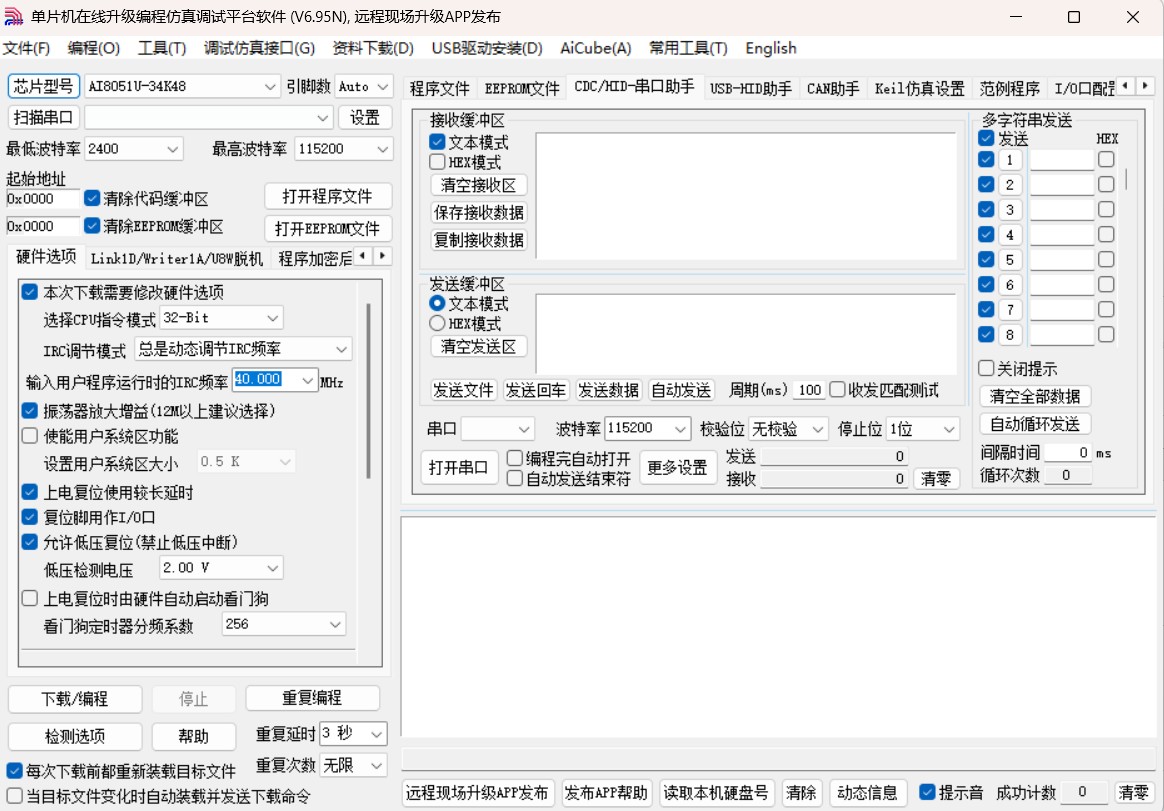This screenshot has width=1164, height=811.
Task: Open the 工具(T) menu
Action: 162,48
